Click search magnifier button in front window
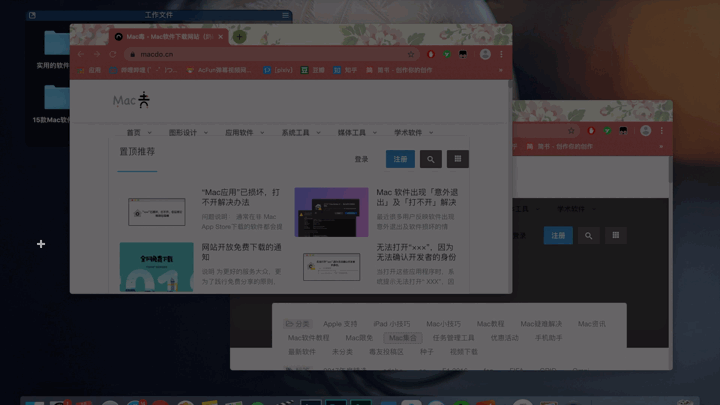The width and height of the screenshot is (720, 405). tap(431, 159)
